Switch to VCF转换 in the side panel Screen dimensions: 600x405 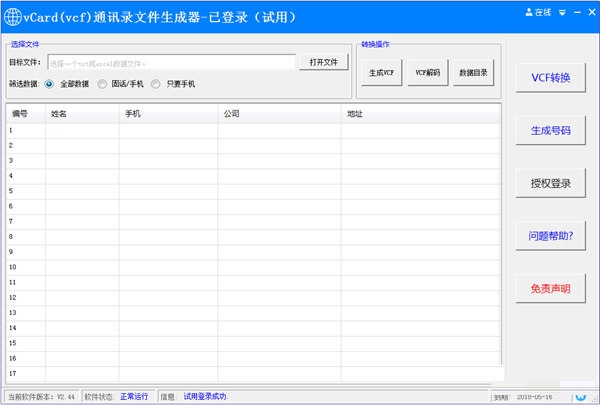point(551,79)
